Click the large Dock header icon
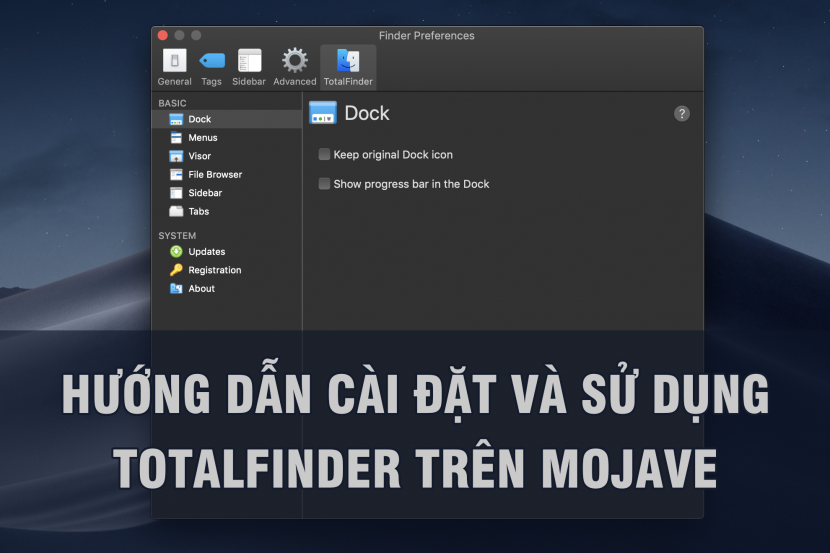The width and height of the screenshot is (830, 553). click(323, 113)
